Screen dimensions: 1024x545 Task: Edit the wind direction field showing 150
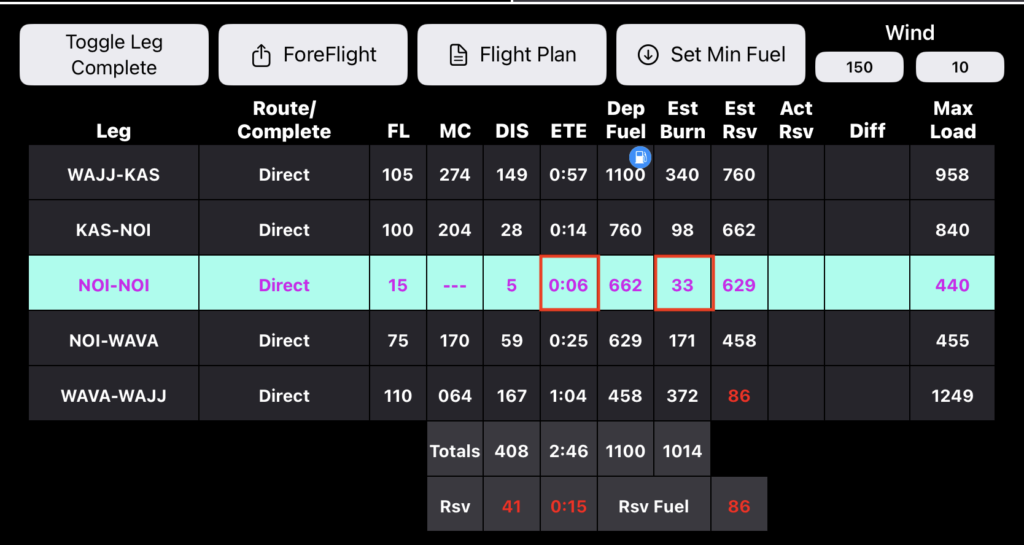click(x=859, y=68)
